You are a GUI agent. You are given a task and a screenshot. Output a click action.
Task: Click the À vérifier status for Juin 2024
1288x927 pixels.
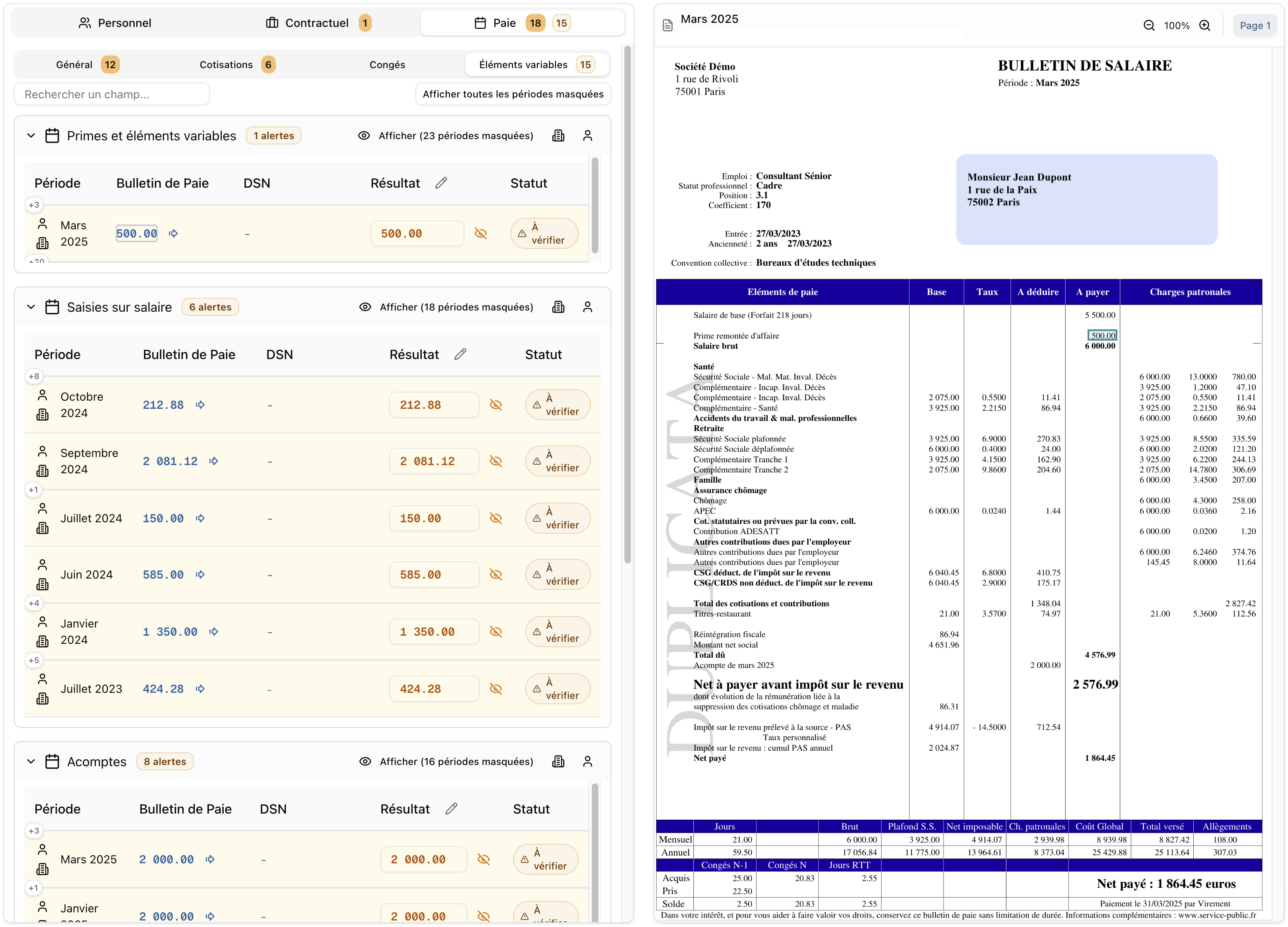(x=557, y=574)
